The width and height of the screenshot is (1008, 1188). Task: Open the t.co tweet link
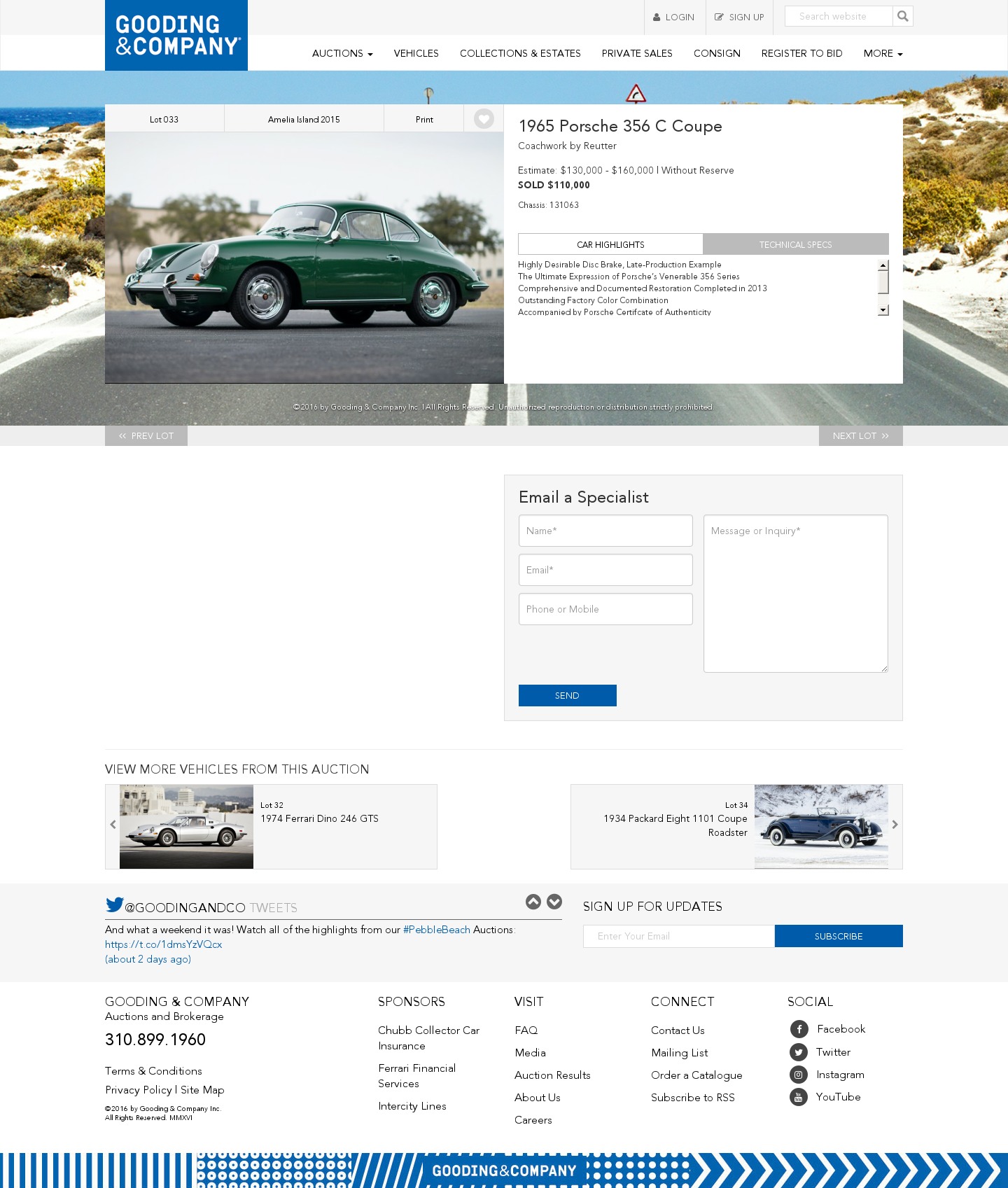pos(164,944)
